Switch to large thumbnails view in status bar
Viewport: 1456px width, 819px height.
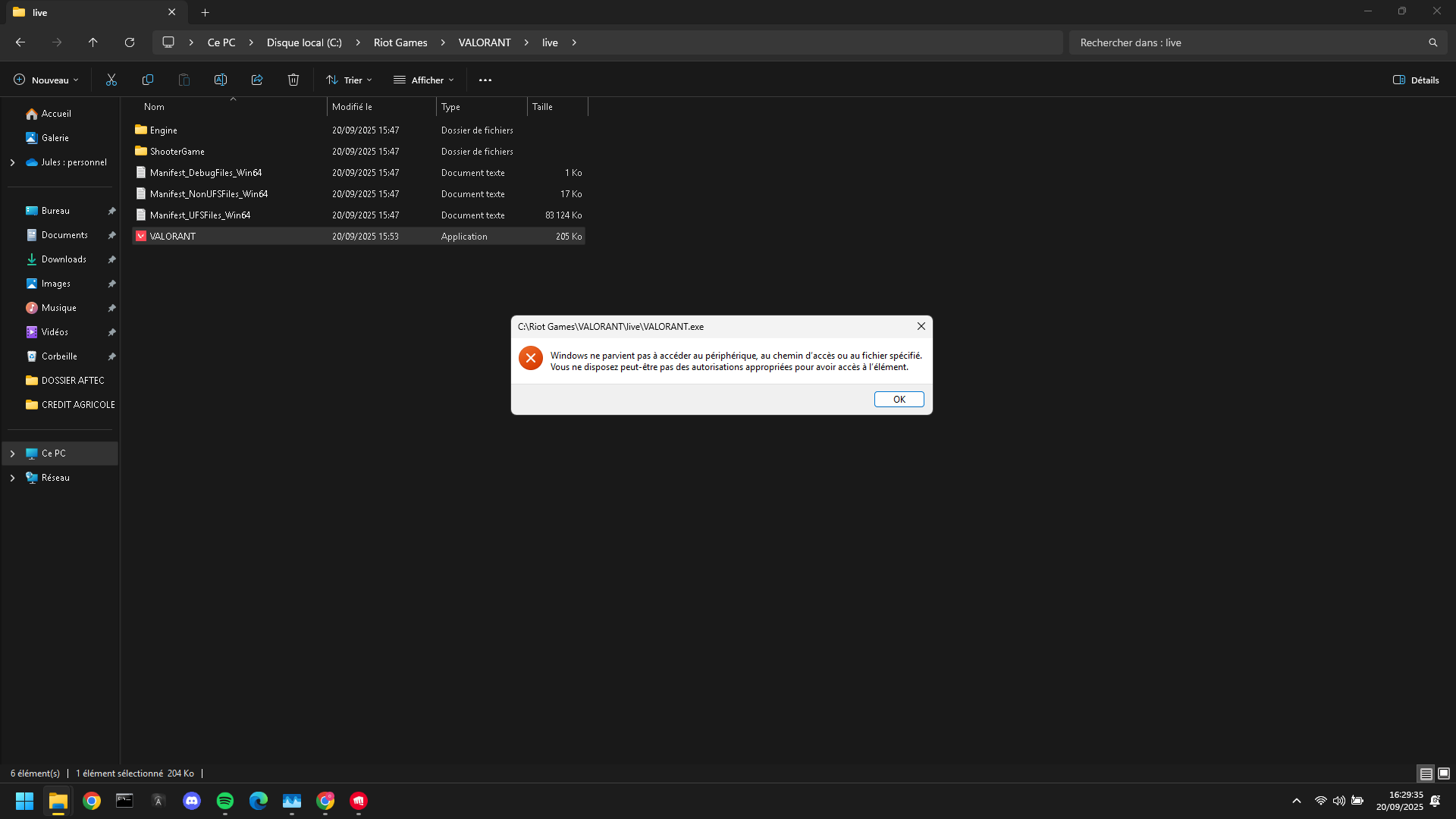(1444, 773)
